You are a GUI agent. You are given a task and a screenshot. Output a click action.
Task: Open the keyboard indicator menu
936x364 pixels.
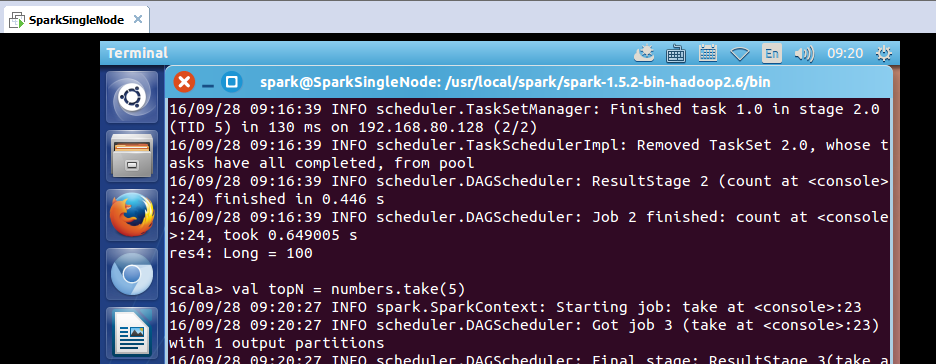[676, 54]
